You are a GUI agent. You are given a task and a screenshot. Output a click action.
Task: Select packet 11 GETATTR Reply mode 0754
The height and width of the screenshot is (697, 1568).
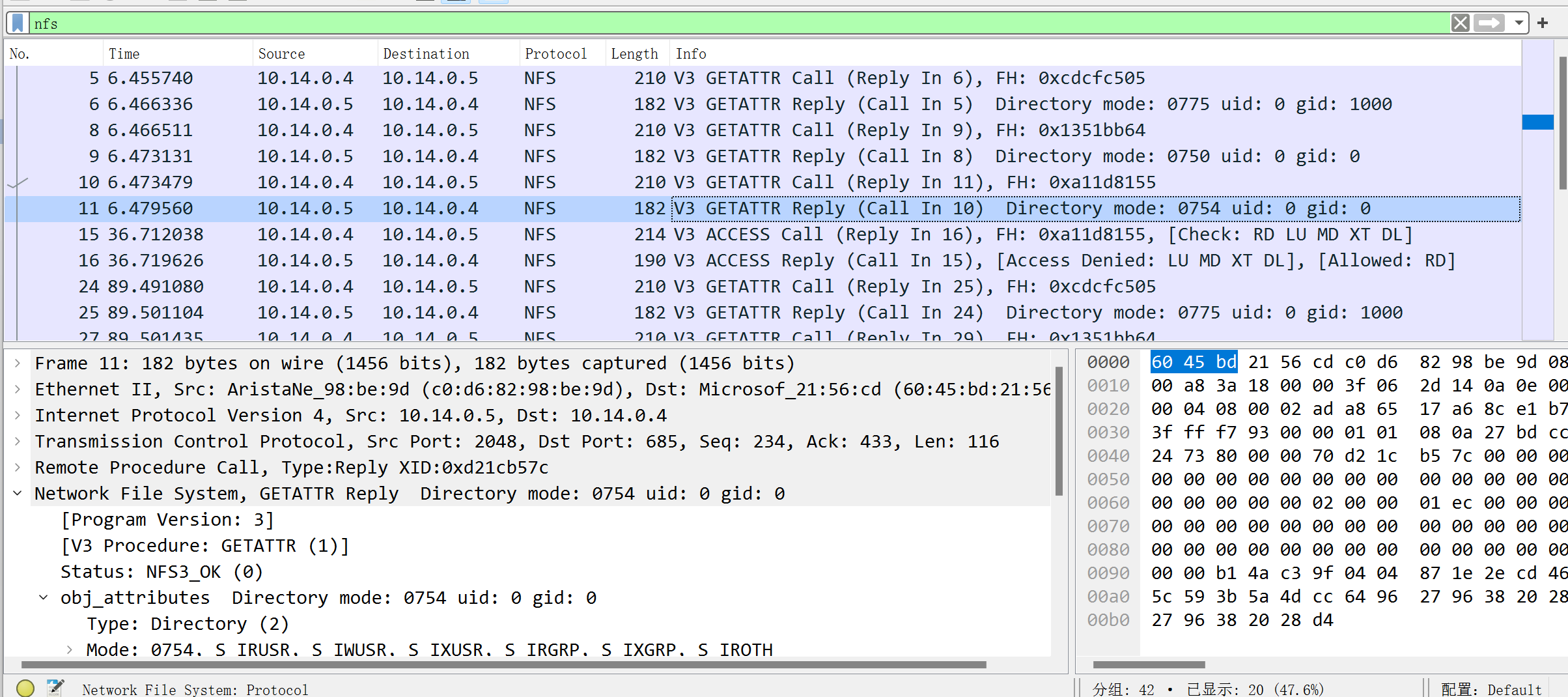tap(763, 208)
